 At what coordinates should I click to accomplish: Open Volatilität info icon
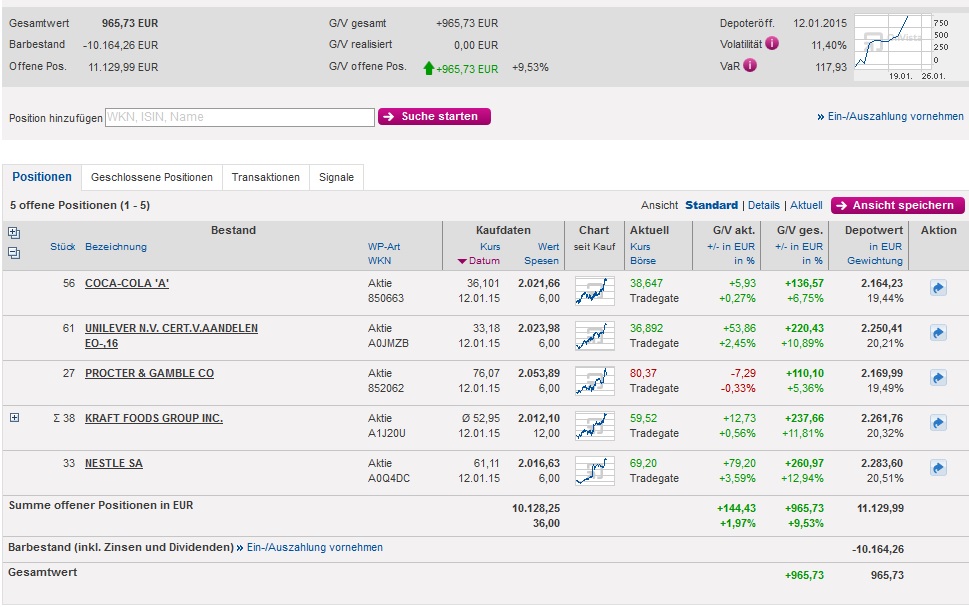tap(772, 44)
